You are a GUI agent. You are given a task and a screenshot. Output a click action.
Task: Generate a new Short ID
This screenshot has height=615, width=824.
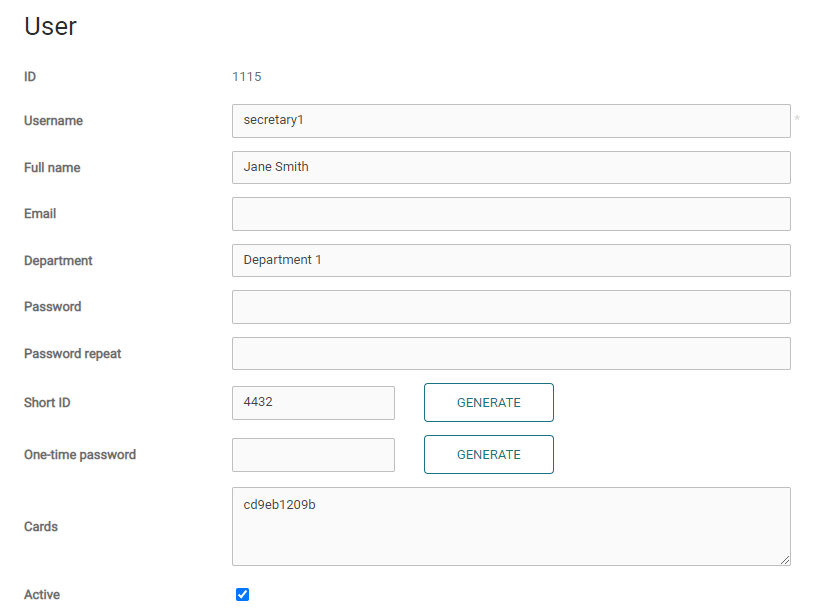click(488, 403)
